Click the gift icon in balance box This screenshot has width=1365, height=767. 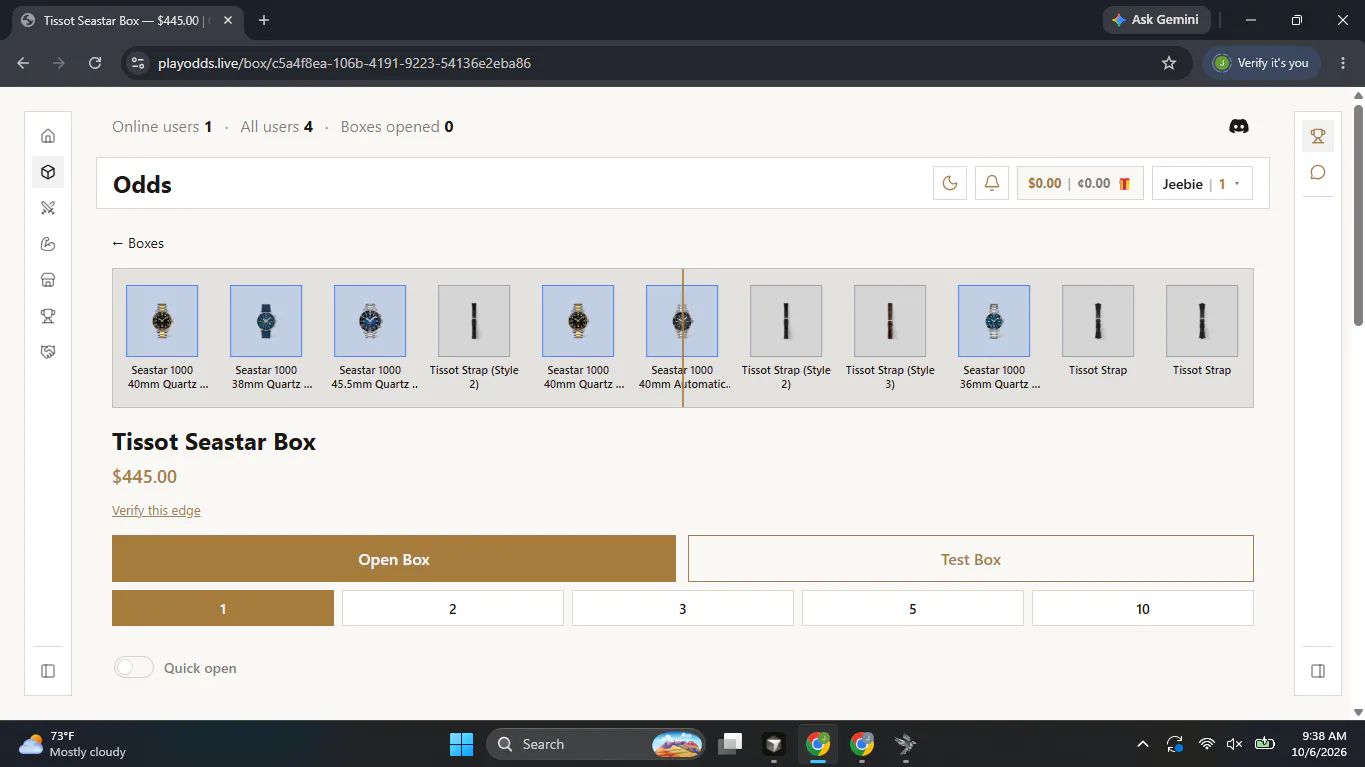1124,184
